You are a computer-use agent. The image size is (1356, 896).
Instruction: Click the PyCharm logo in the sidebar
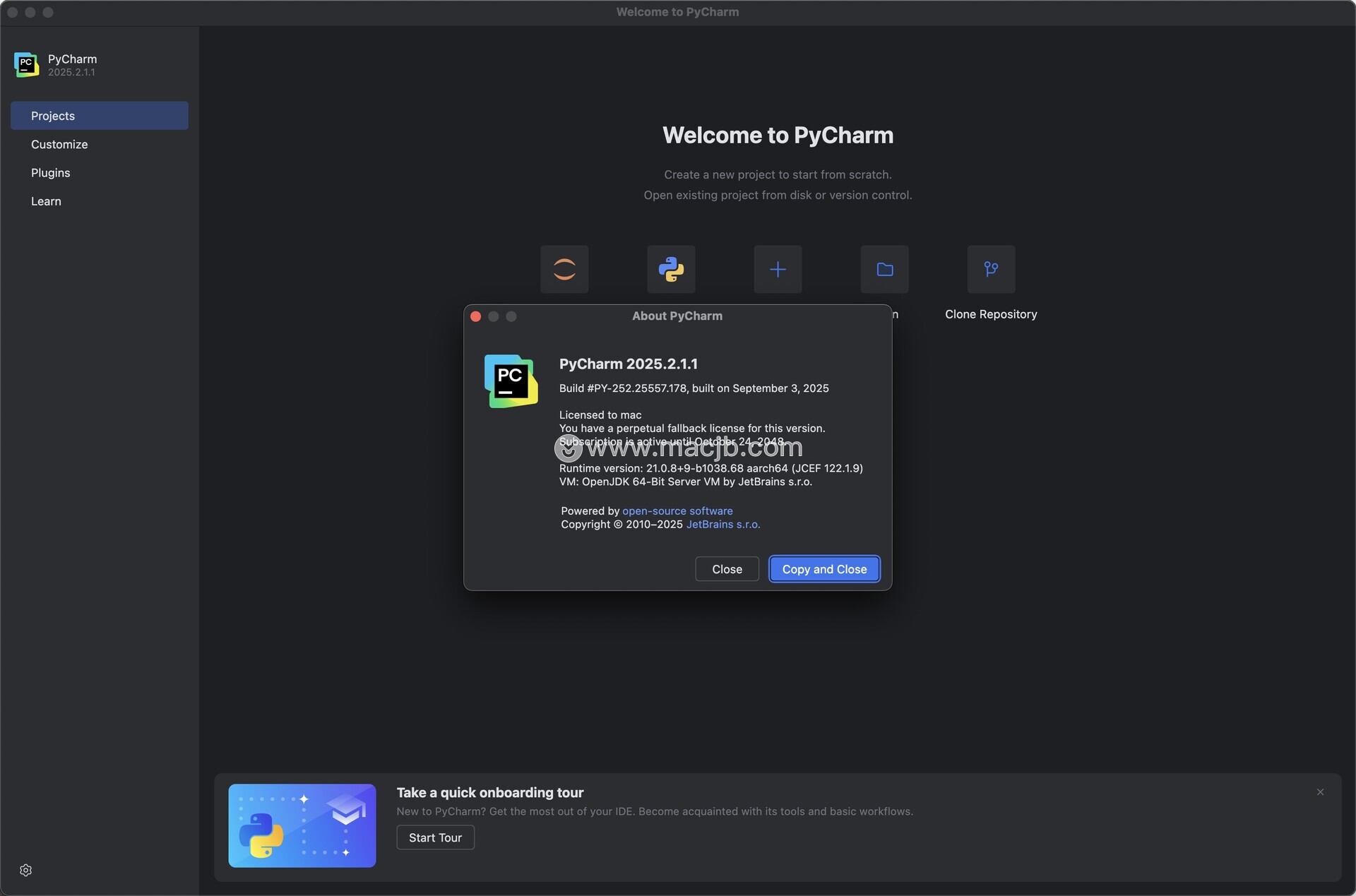point(26,65)
